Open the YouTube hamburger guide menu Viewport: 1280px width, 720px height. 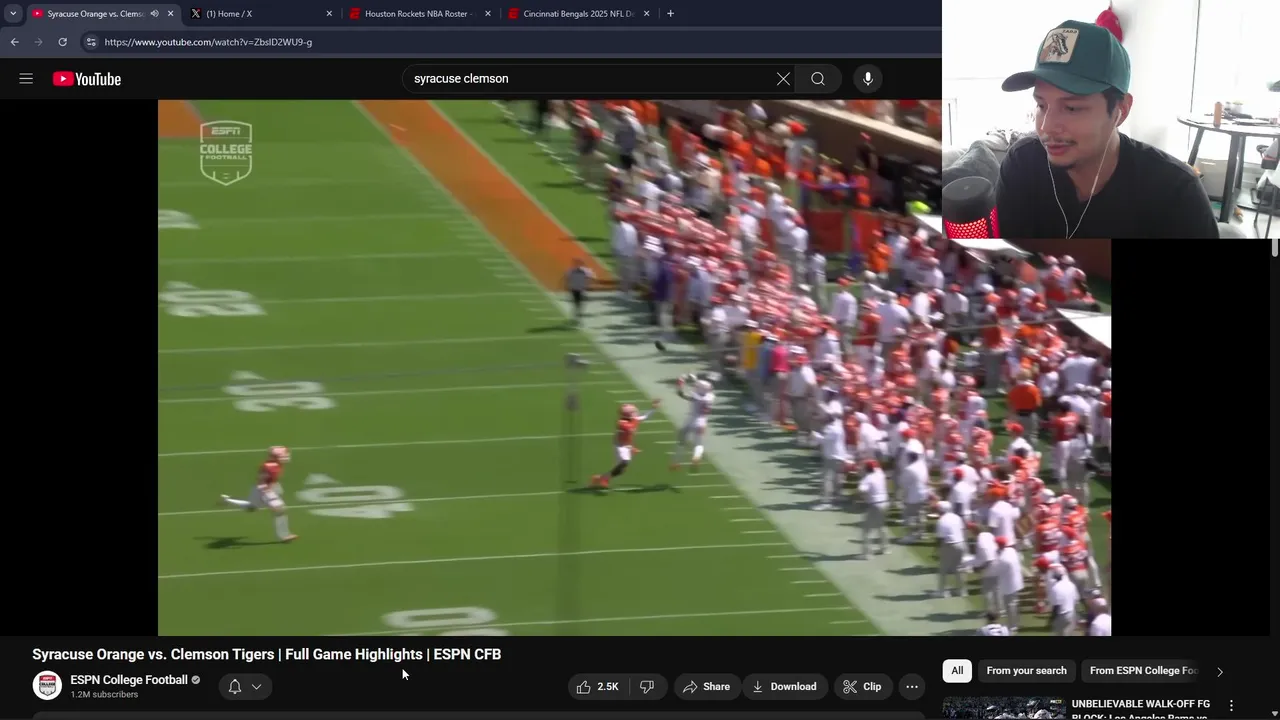26,79
